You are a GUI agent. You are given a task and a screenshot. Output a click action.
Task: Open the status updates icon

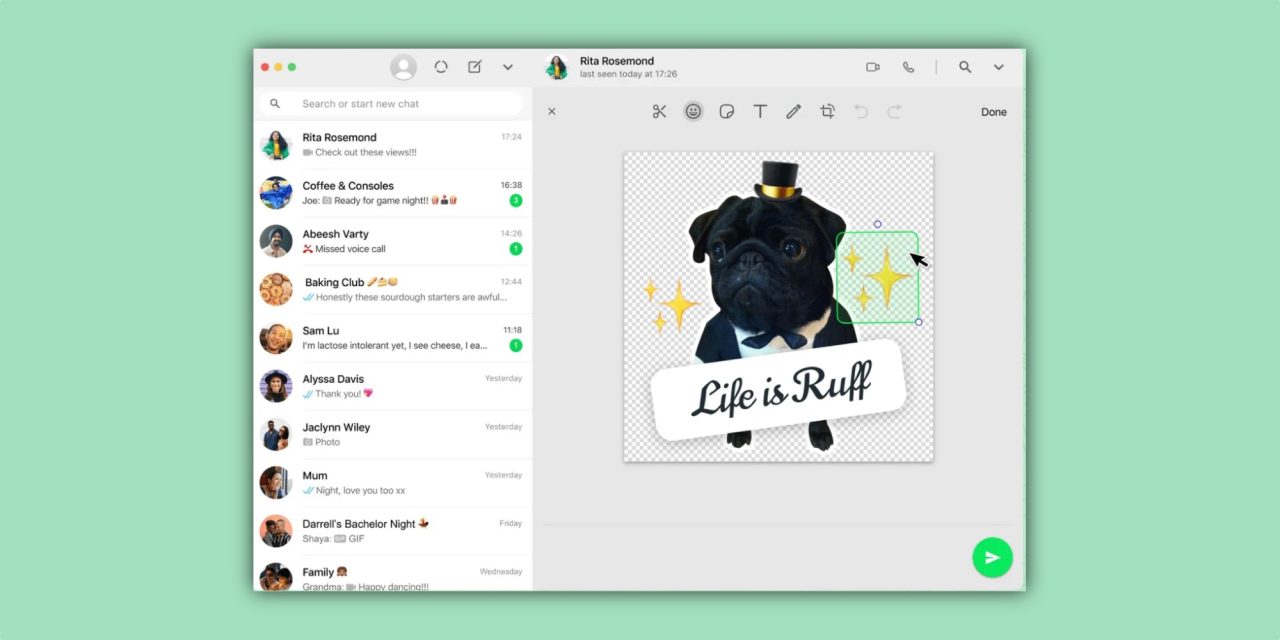pos(441,67)
